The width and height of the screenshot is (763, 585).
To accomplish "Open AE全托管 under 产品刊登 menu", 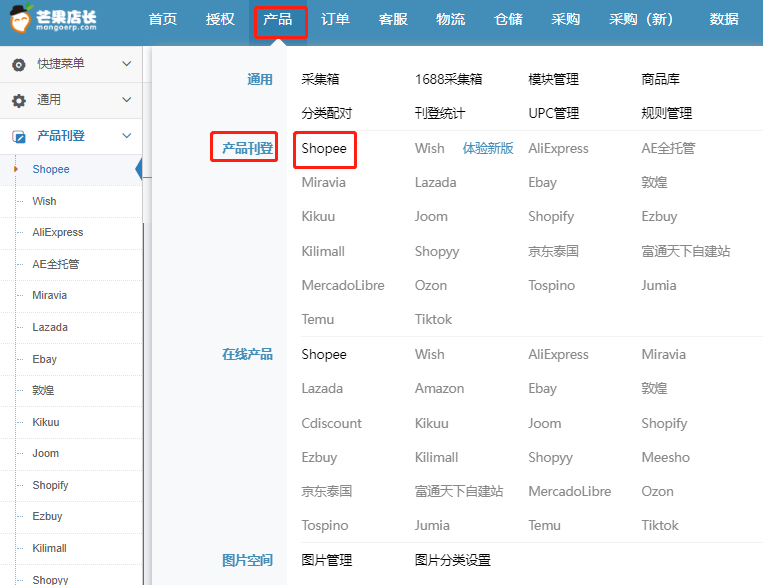I will (668, 148).
